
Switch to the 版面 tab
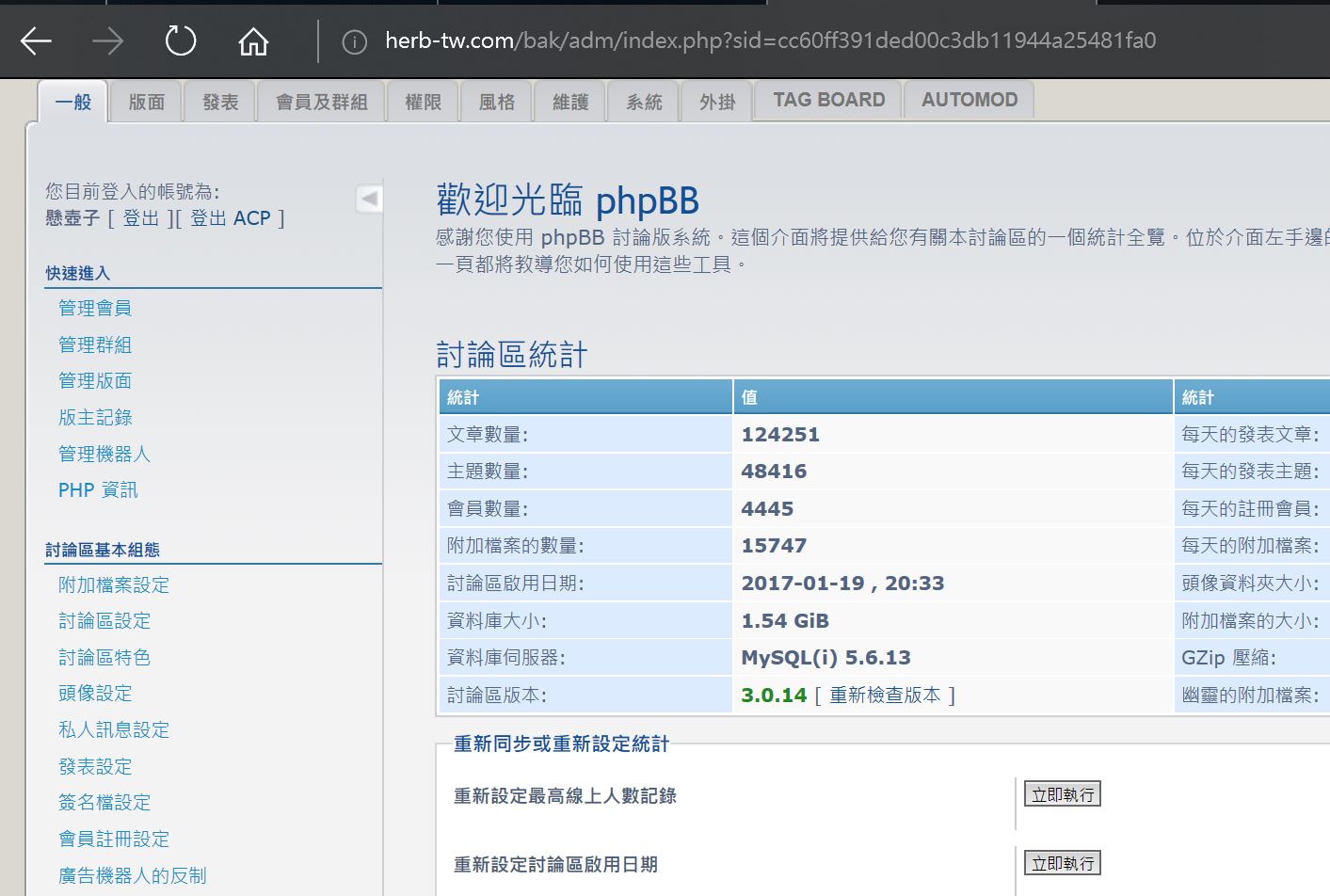(x=147, y=102)
